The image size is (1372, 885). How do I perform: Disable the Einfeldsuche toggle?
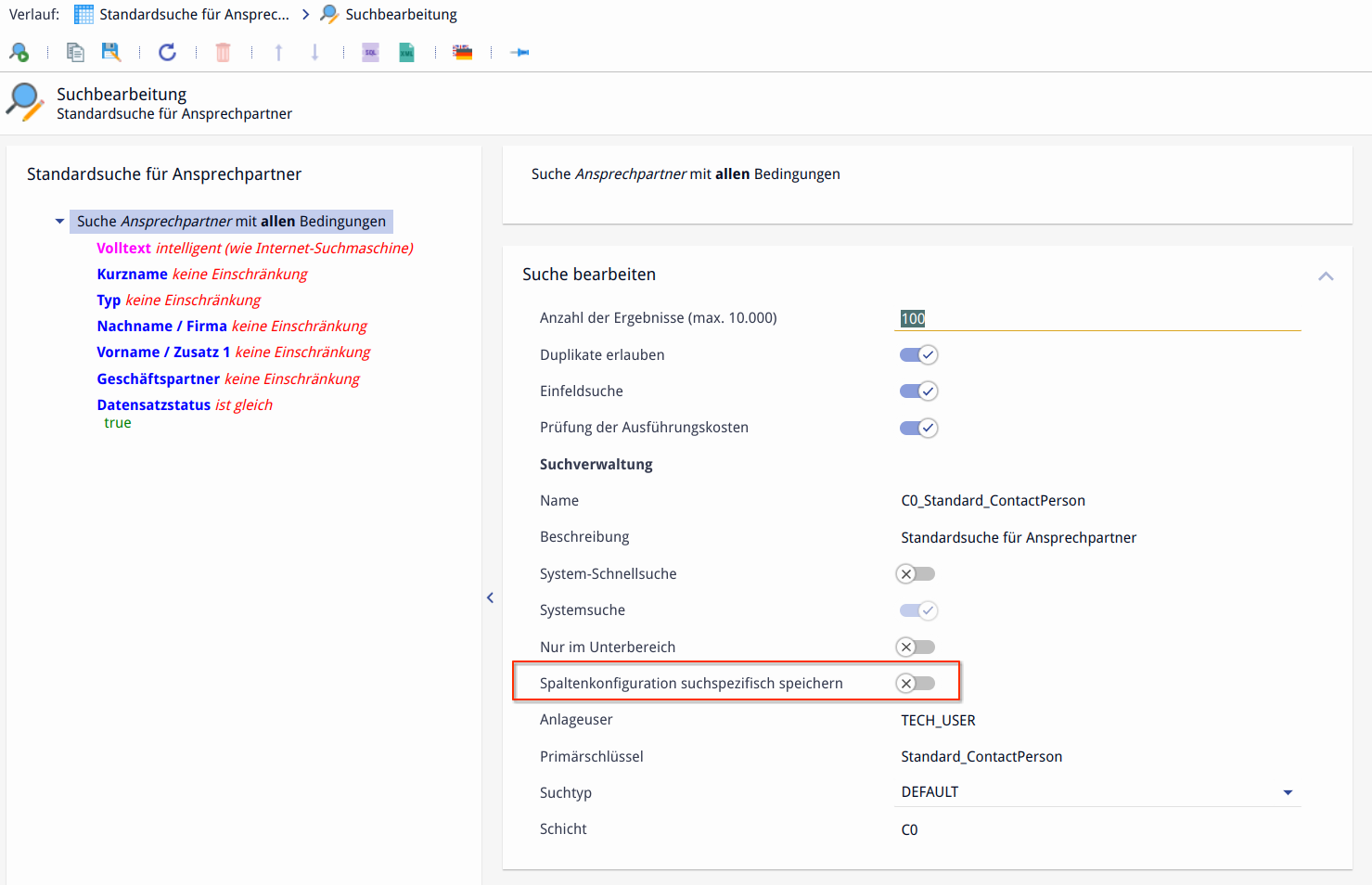pyautogui.click(x=918, y=391)
